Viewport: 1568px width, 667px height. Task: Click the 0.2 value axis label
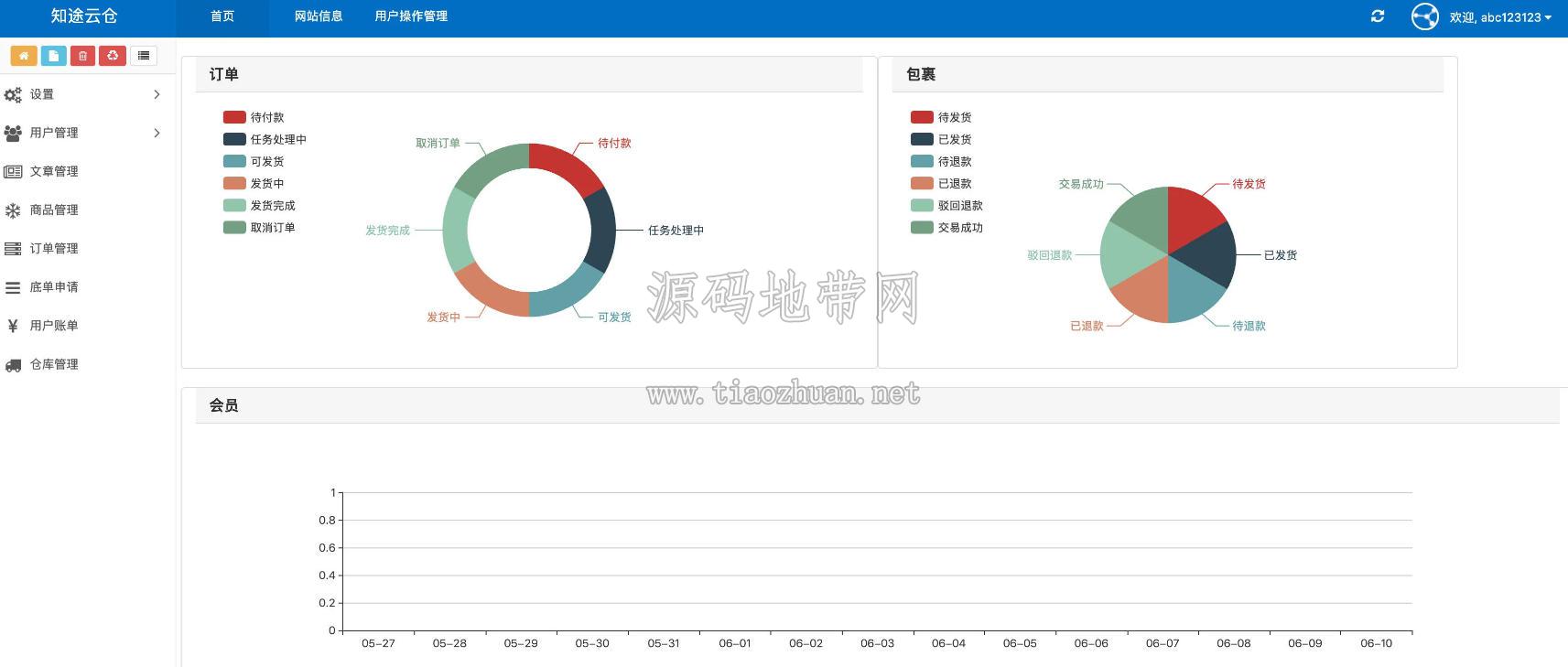pos(327,603)
